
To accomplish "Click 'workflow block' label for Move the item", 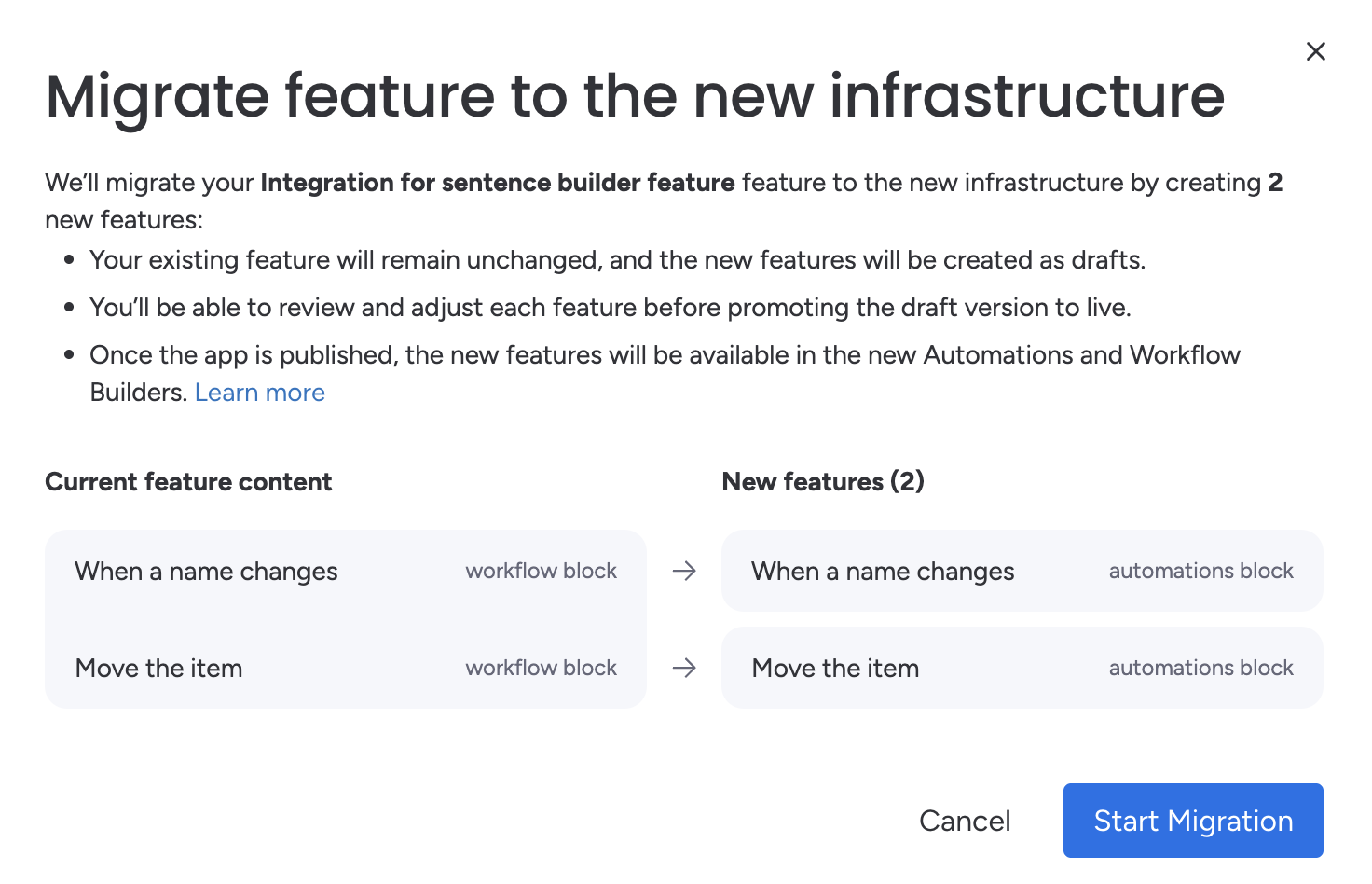I will pos(541,668).
